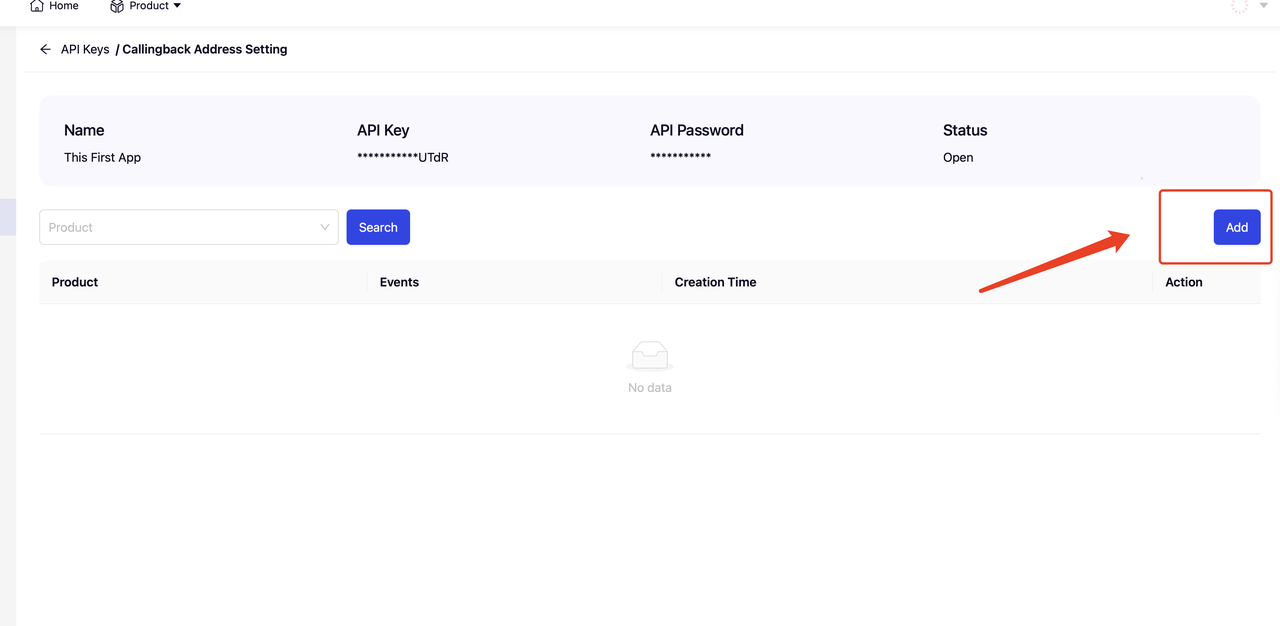Click the This First App name text
This screenshot has height=626, width=1280.
pos(102,157)
